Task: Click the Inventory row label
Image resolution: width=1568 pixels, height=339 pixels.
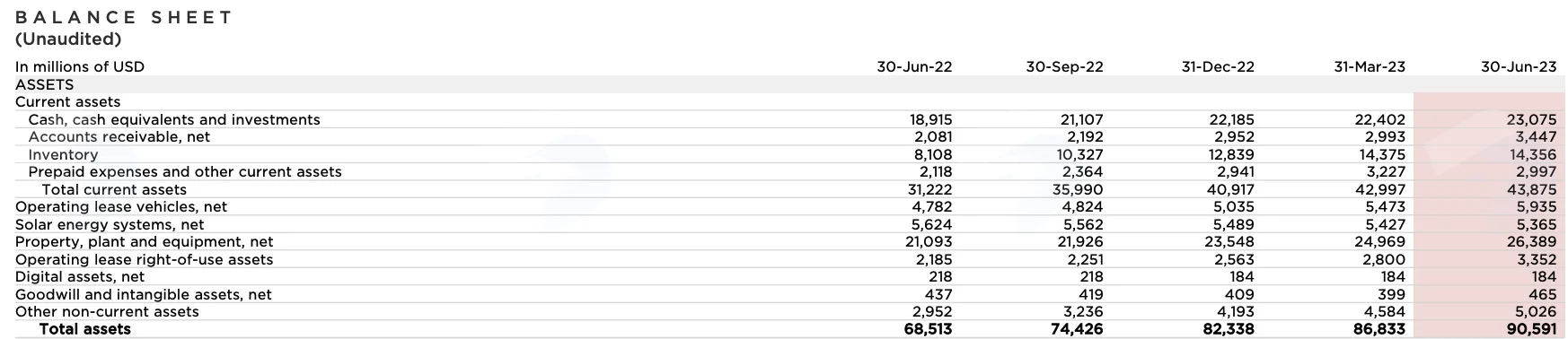Action: pos(63,154)
